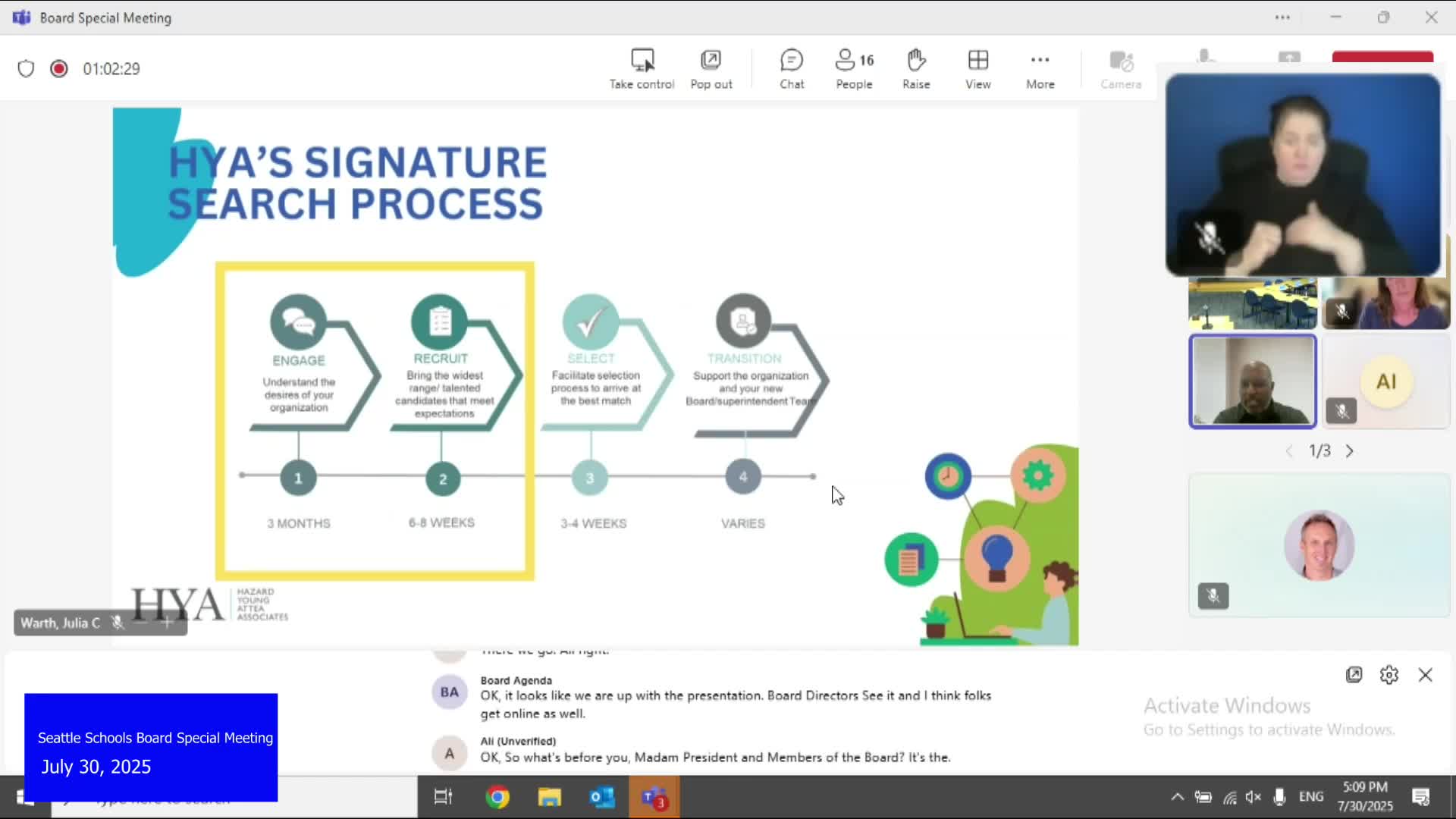Open the View layout options
1456x819 pixels.
pyautogui.click(x=977, y=69)
